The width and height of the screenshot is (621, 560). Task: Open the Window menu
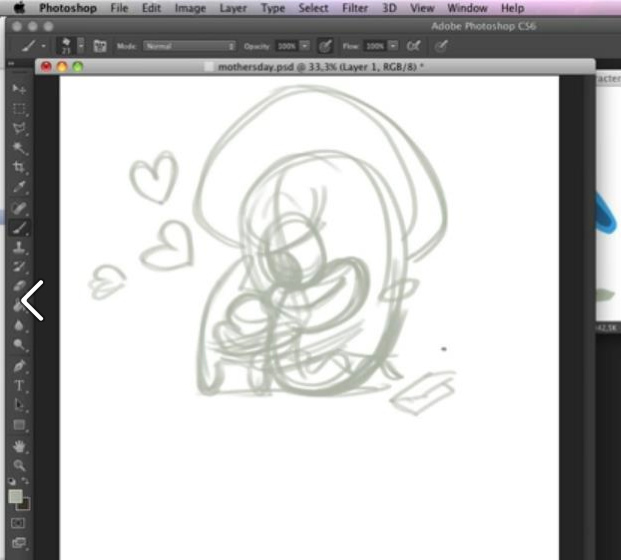pos(467,8)
